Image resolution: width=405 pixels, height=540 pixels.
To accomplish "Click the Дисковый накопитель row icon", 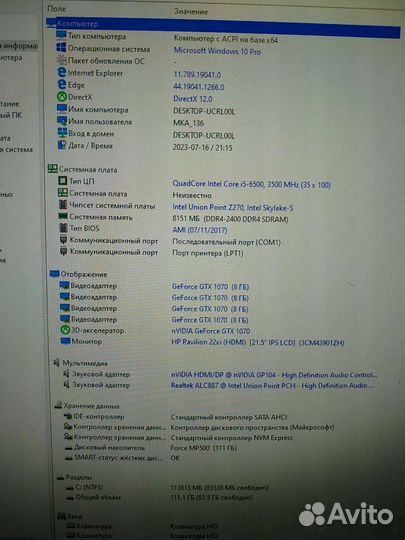I will 69,448.
